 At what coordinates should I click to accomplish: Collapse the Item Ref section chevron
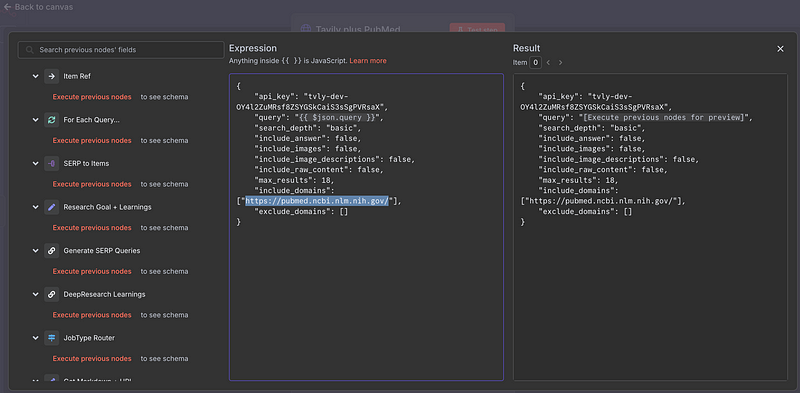[x=35, y=77]
